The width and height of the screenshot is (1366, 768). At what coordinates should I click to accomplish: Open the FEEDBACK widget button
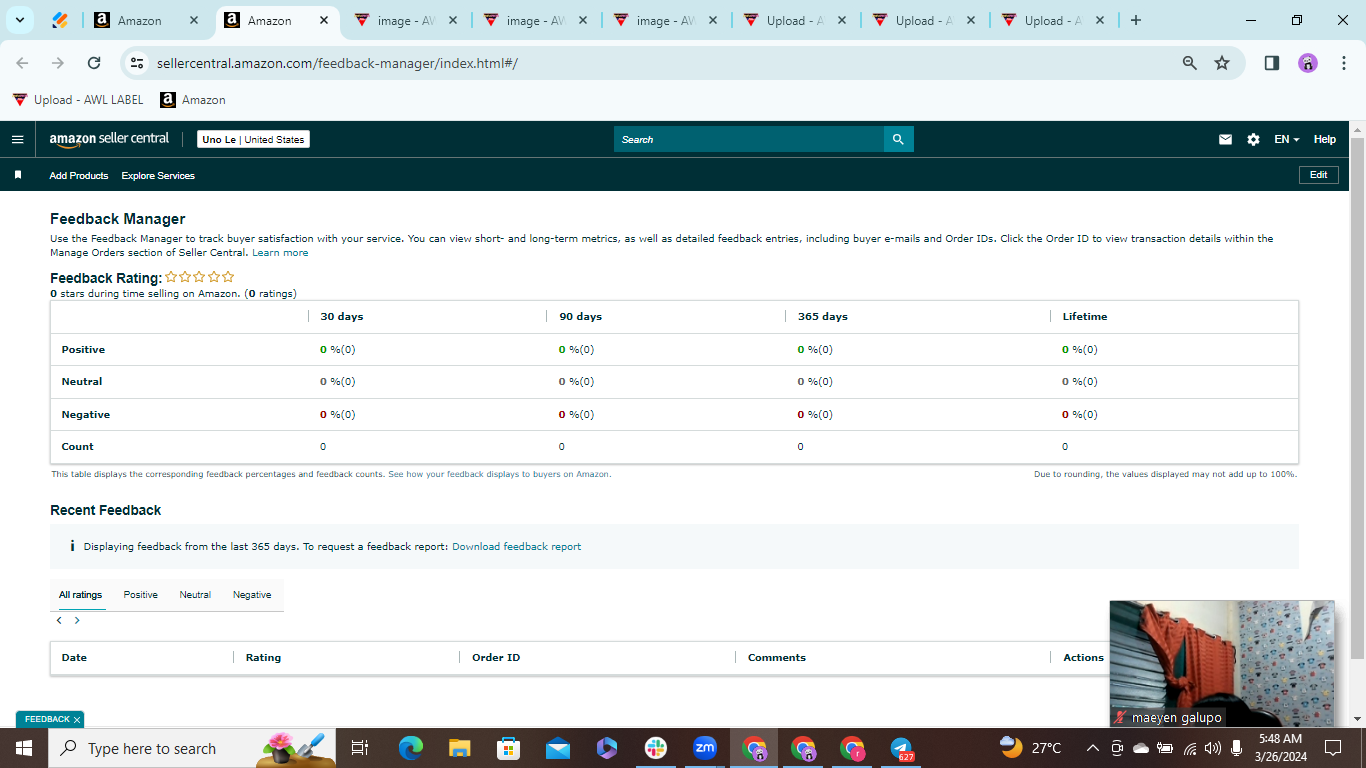(47, 720)
